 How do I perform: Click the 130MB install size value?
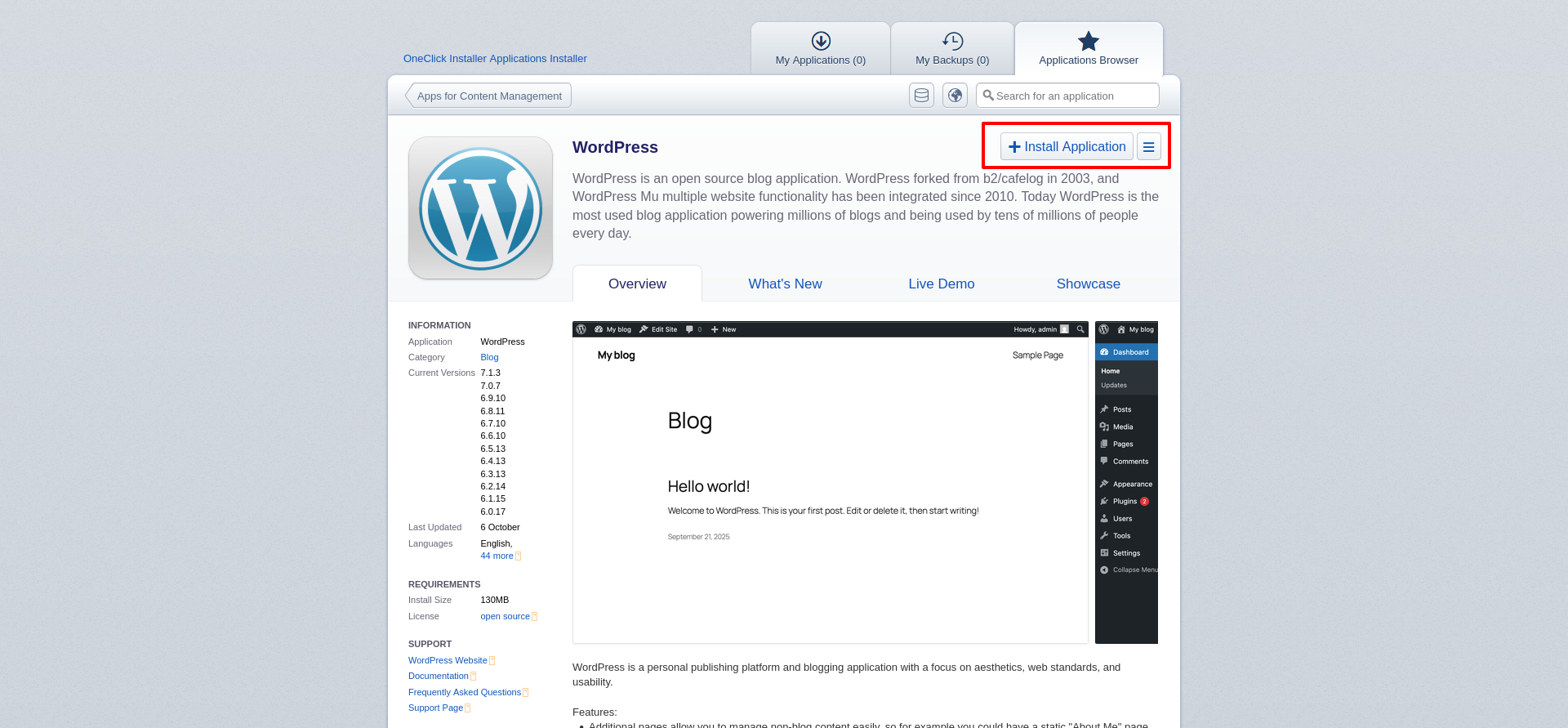495,601
